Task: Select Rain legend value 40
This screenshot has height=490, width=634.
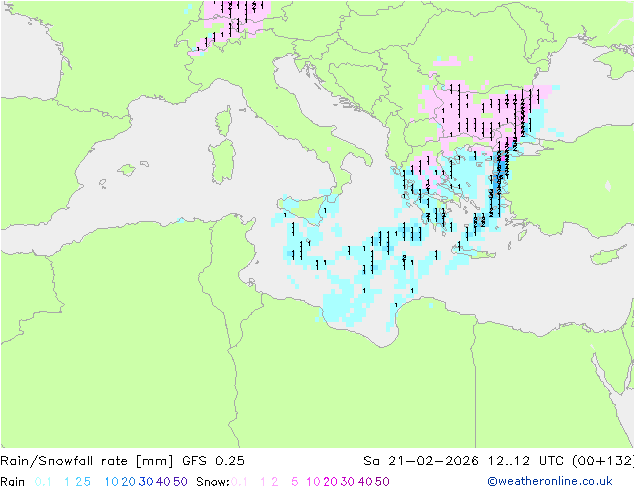Action: [163, 482]
